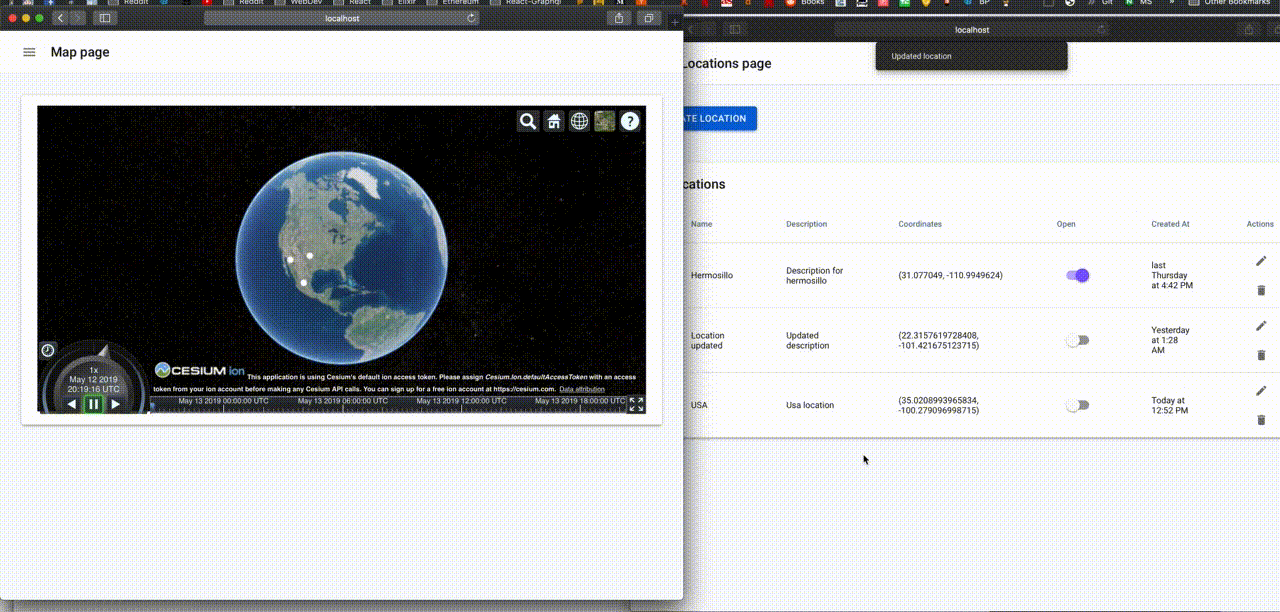Click the southernmost white location marker on globe

tap(304, 283)
